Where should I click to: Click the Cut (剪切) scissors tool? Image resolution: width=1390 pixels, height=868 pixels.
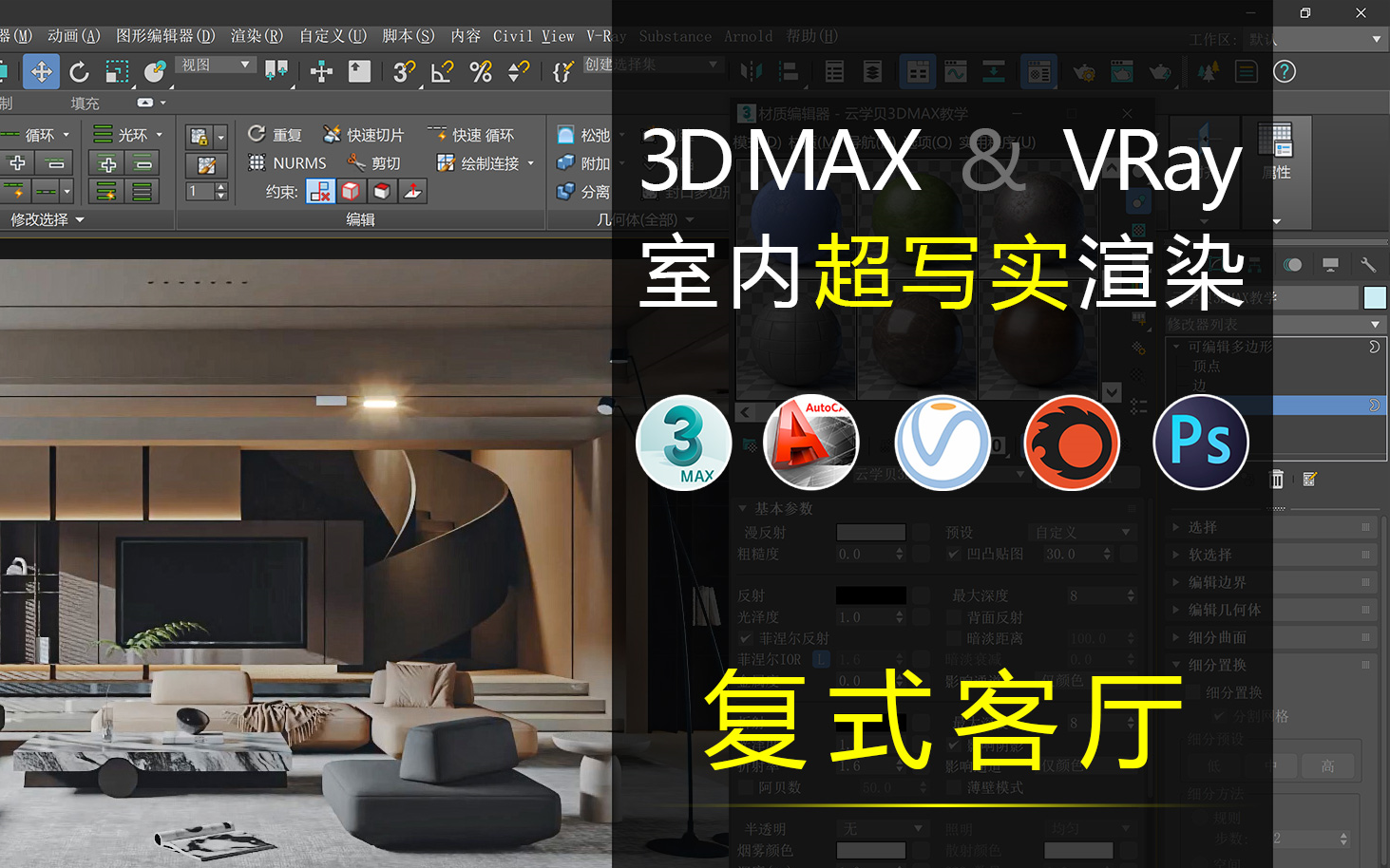tap(373, 162)
